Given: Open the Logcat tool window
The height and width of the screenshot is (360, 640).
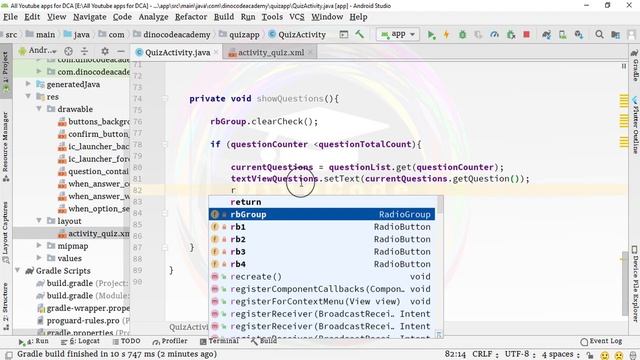Looking at the screenshot, I should tap(80, 341).
